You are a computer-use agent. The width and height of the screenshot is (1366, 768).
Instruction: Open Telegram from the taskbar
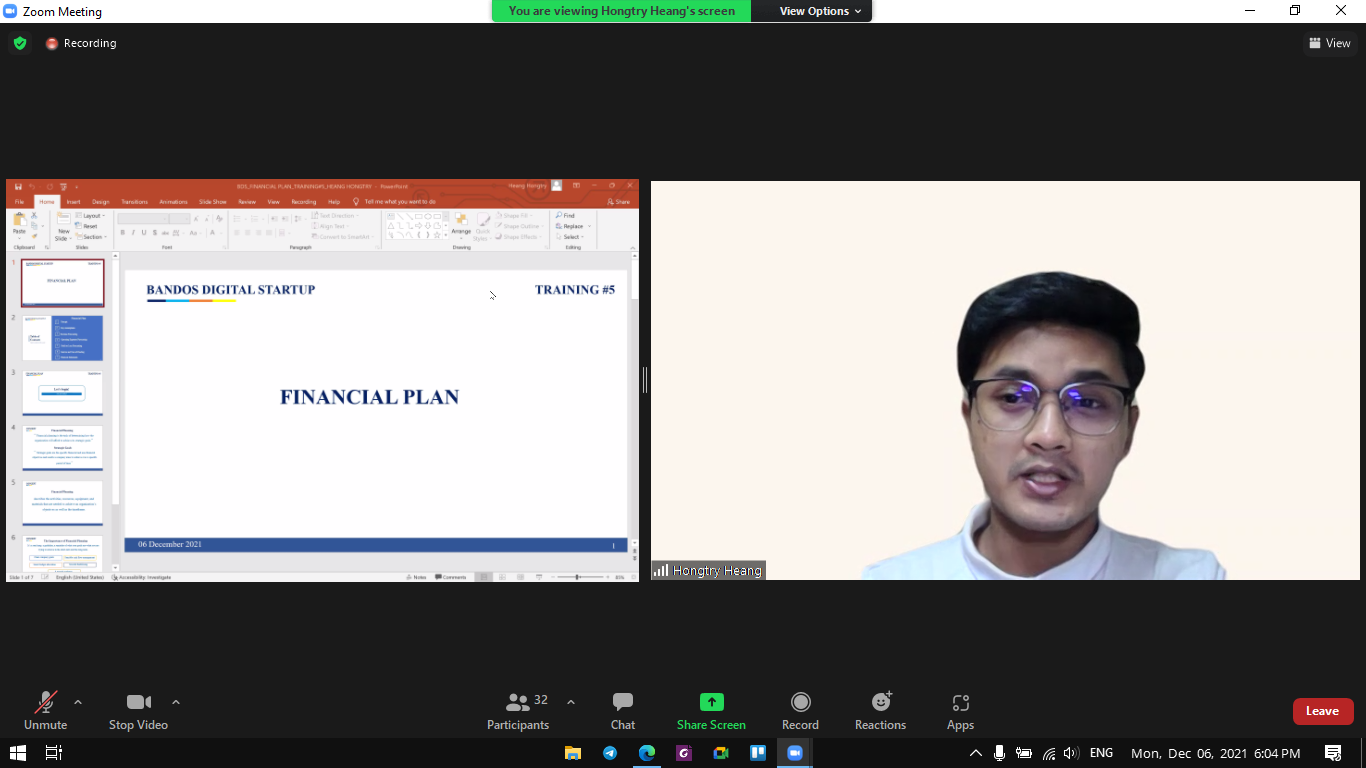610,753
